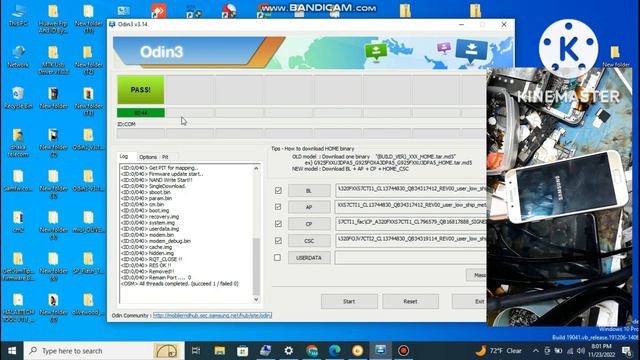Click the 'RES OK !!' log line

(x=146, y=265)
